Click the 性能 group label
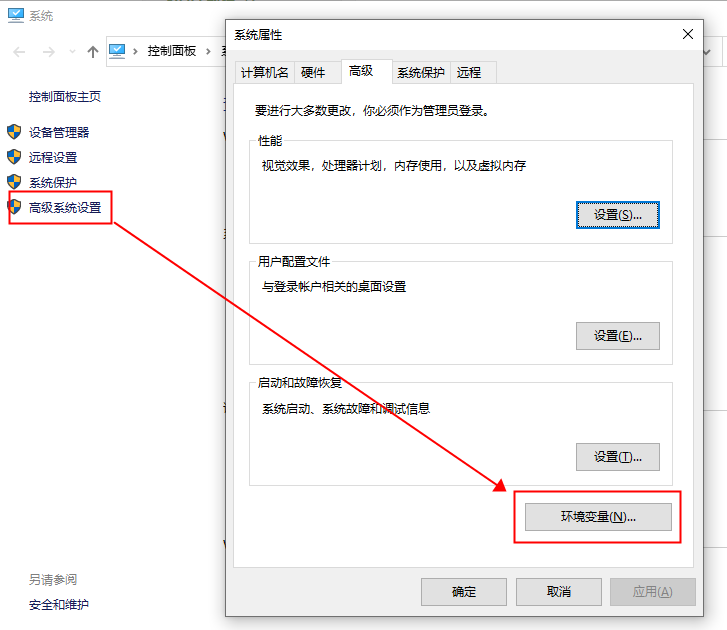 tap(270, 140)
